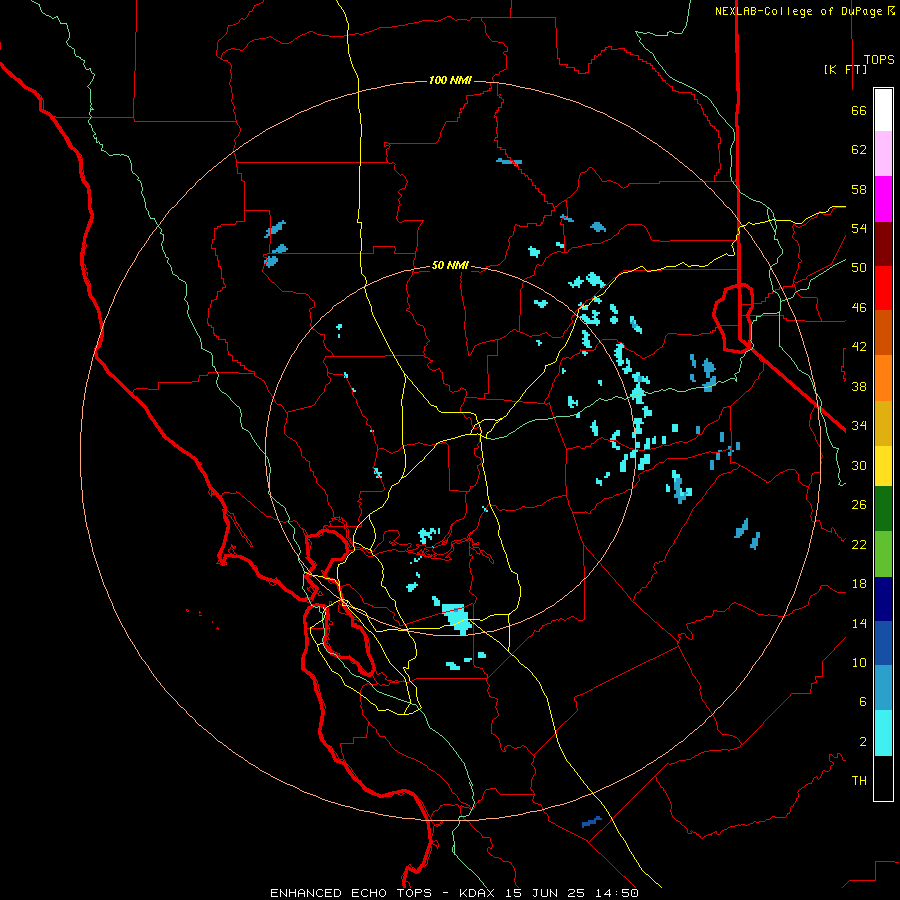Screen dimensions: 900x900
Task: Click the '14' legend value
Action: coord(859,623)
